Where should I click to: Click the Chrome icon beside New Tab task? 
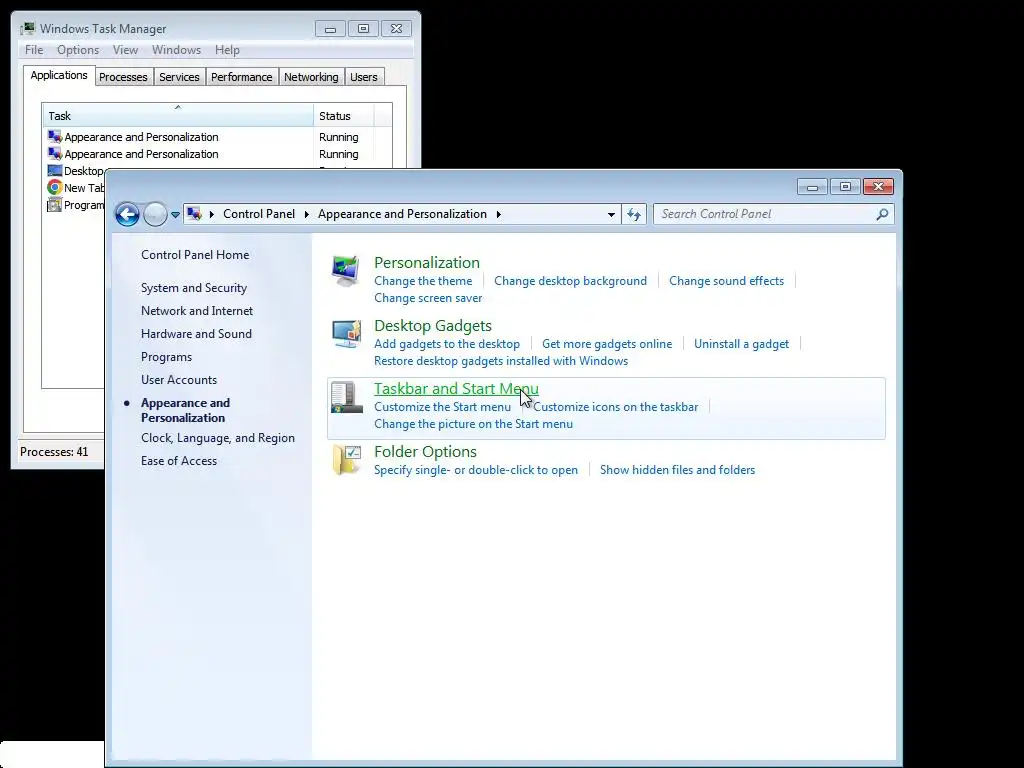tap(55, 187)
